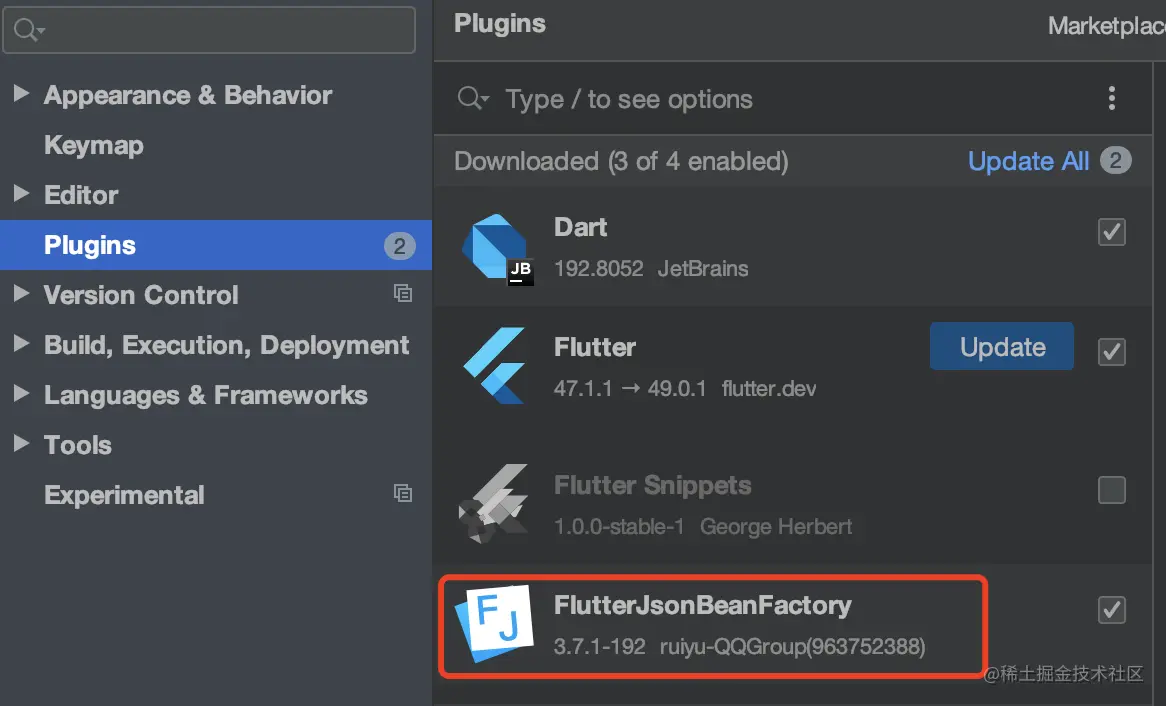Click Appearance & Behavior label
Viewport: 1166px width, 706px height.
(188, 95)
